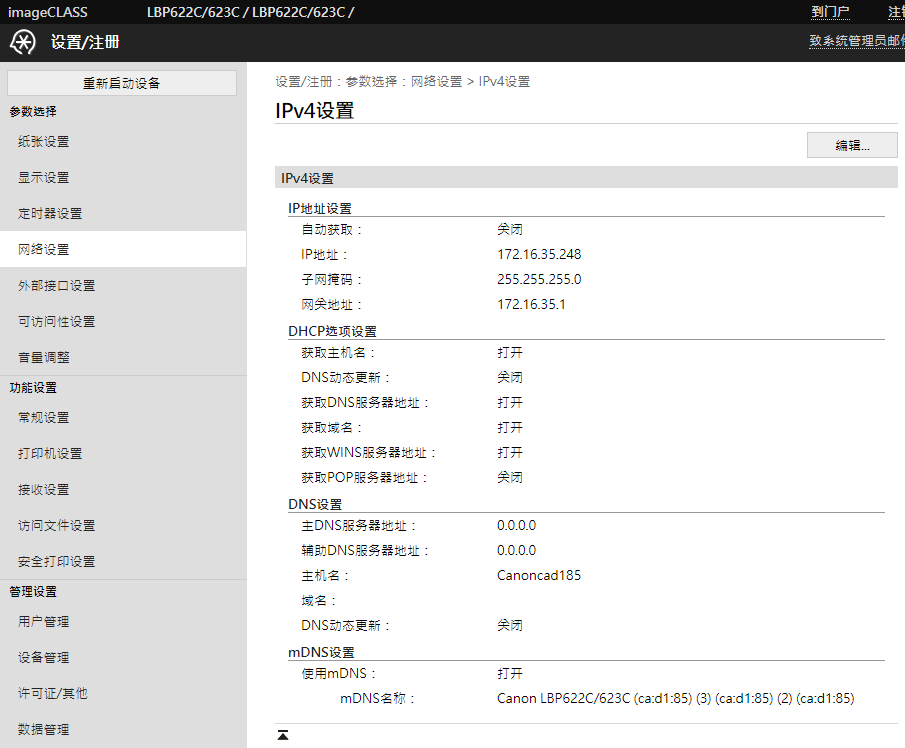
Task: Open the 到门户 link
Action: pos(830,12)
